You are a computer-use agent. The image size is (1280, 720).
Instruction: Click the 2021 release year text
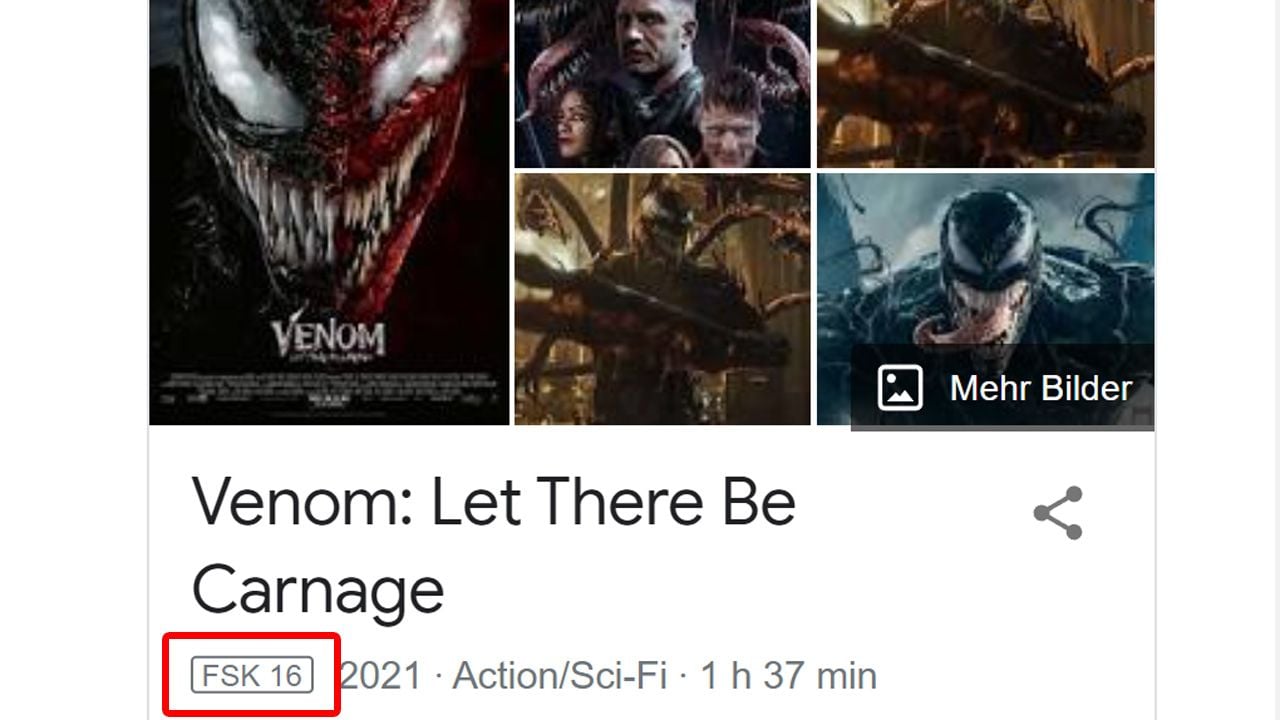click(382, 676)
